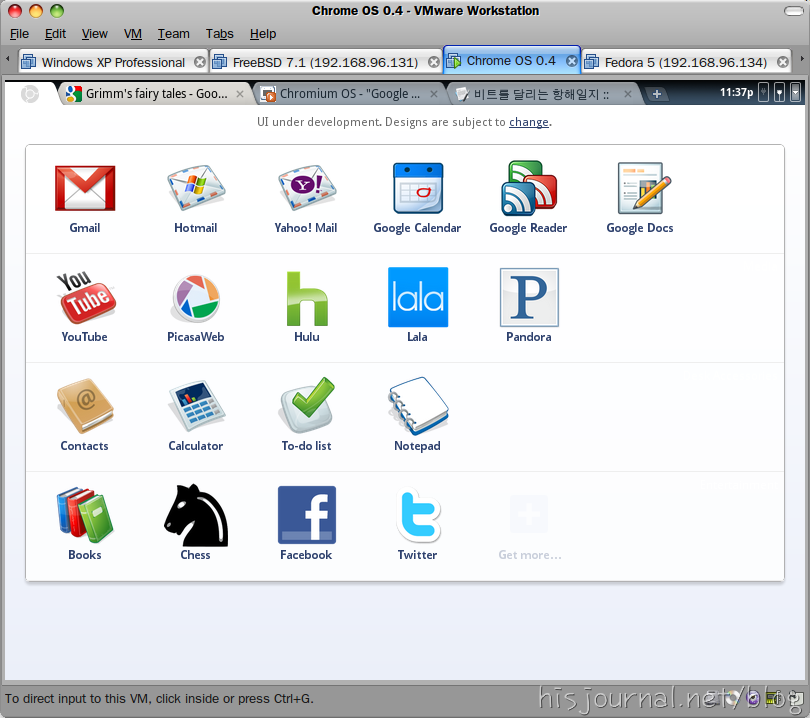
Task: Switch to FreeBSD 7.1 VM tab
Action: (x=325, y=63)
